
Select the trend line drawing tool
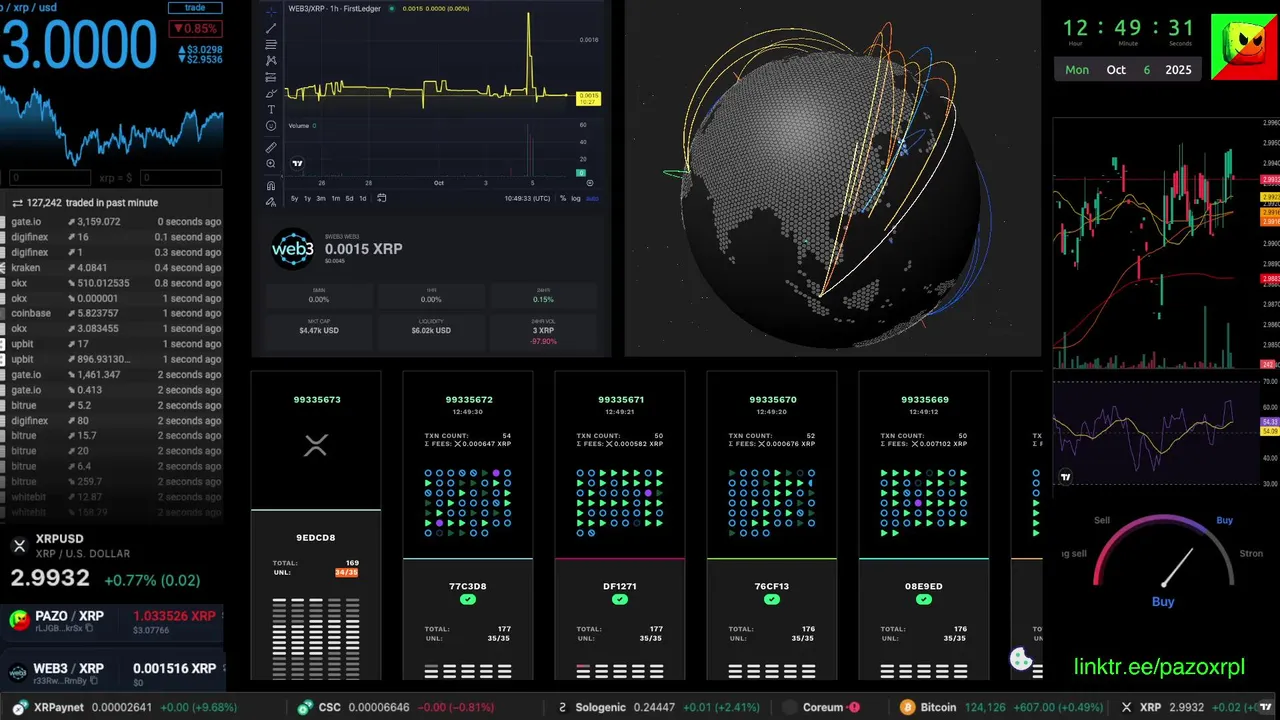(x=271, y=28)
